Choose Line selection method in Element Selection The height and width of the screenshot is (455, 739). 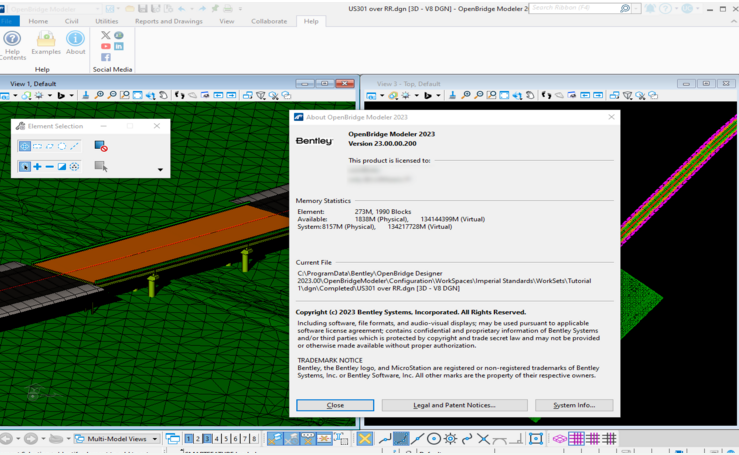(x=74, y=146)
